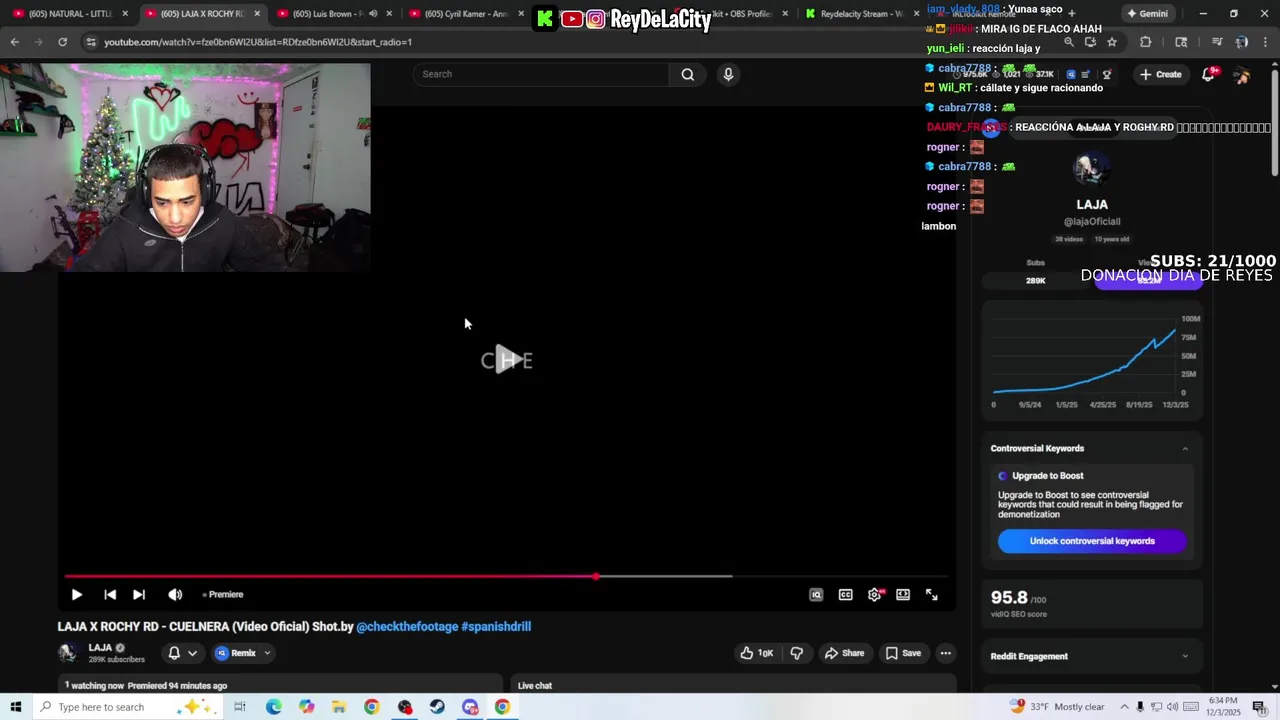The height and width of the screenshot is (720, 1280).
Task: Open the LAJA avatar in the vidIQ panel
Action: pos(1091,169)
